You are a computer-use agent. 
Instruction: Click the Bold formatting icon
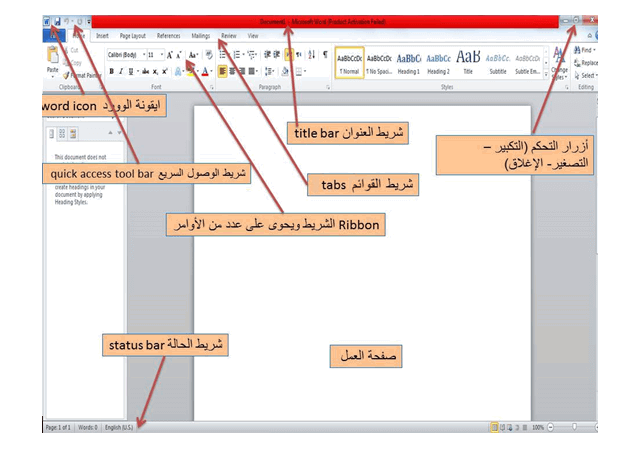tap(112, 71)
